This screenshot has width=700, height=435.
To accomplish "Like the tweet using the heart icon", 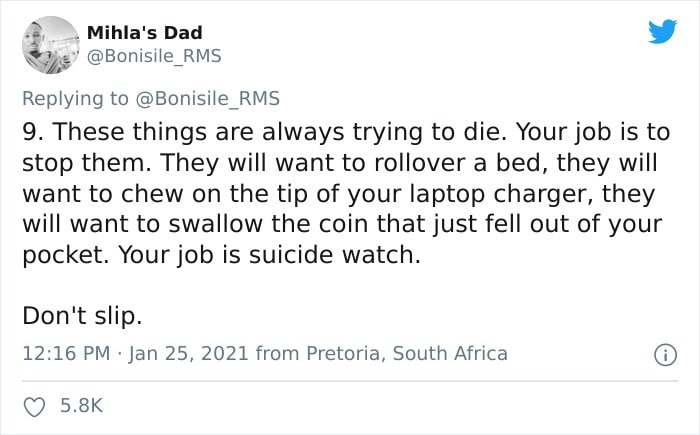I will click(34, 406).
